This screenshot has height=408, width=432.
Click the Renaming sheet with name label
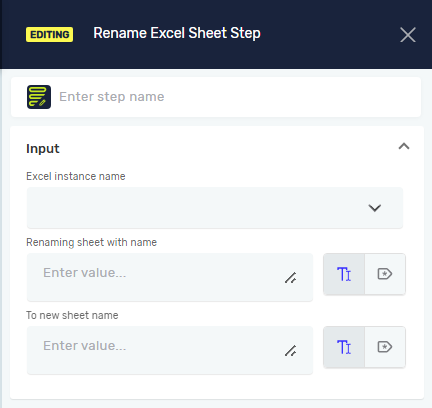point(91,242)
